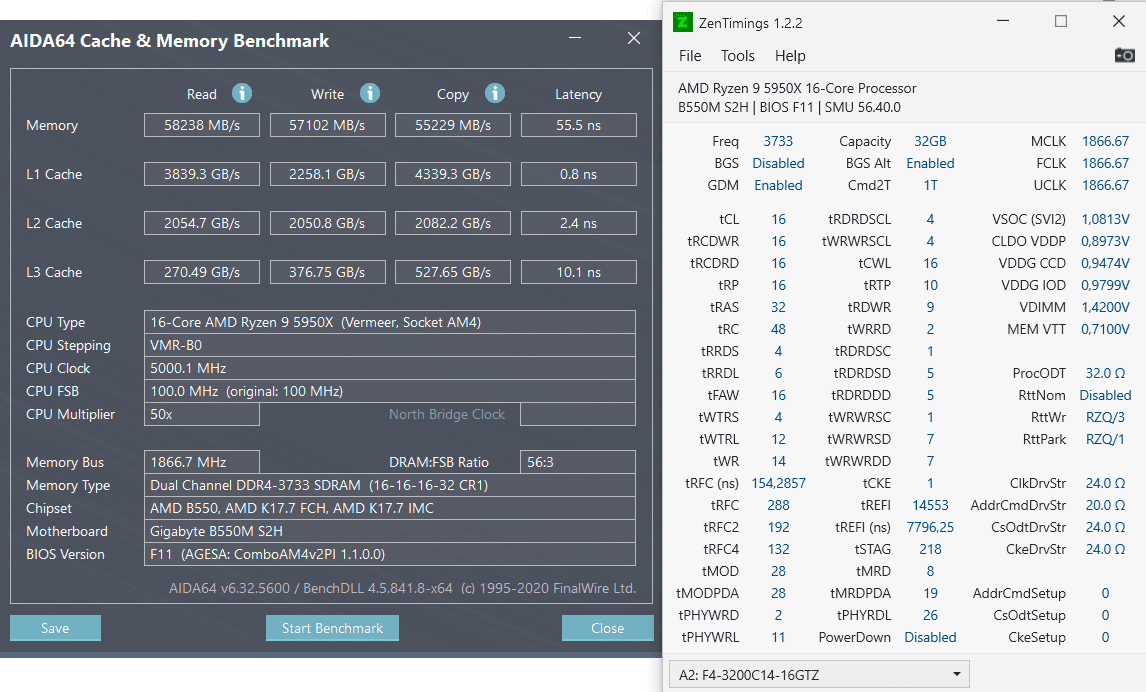The image size is (1146, 692).
Task: Click the Read info icon in AIDA64
Action: coord(242,94)
